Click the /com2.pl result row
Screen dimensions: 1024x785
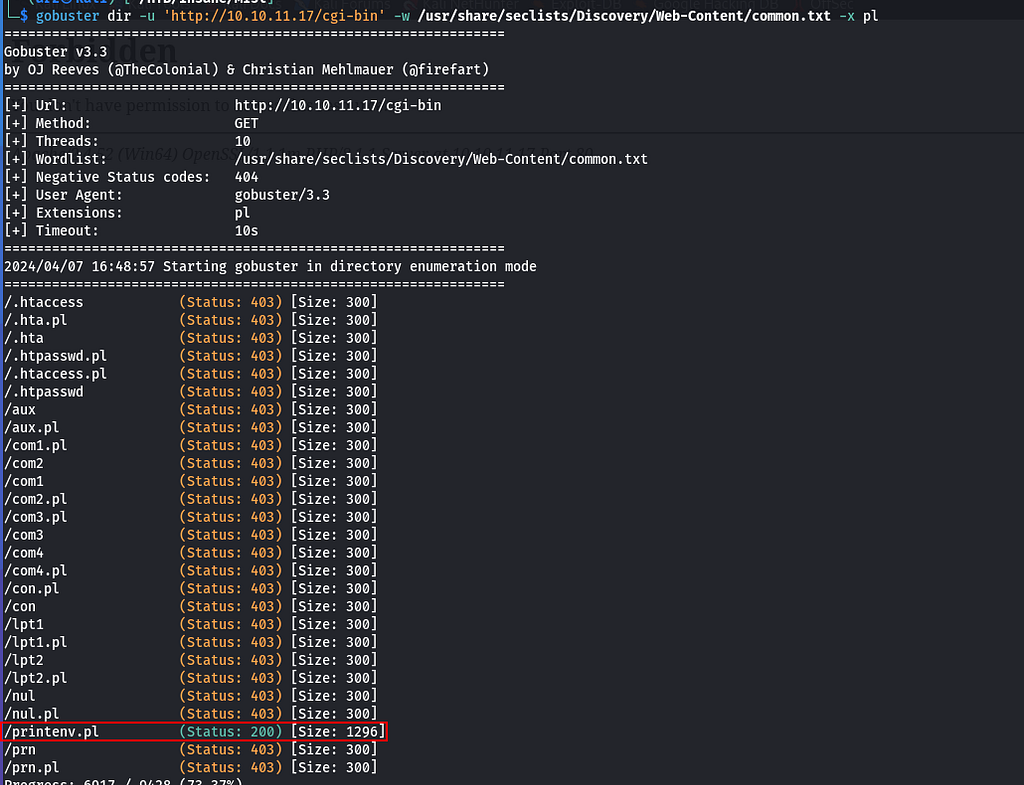click(x=191, y=499)
